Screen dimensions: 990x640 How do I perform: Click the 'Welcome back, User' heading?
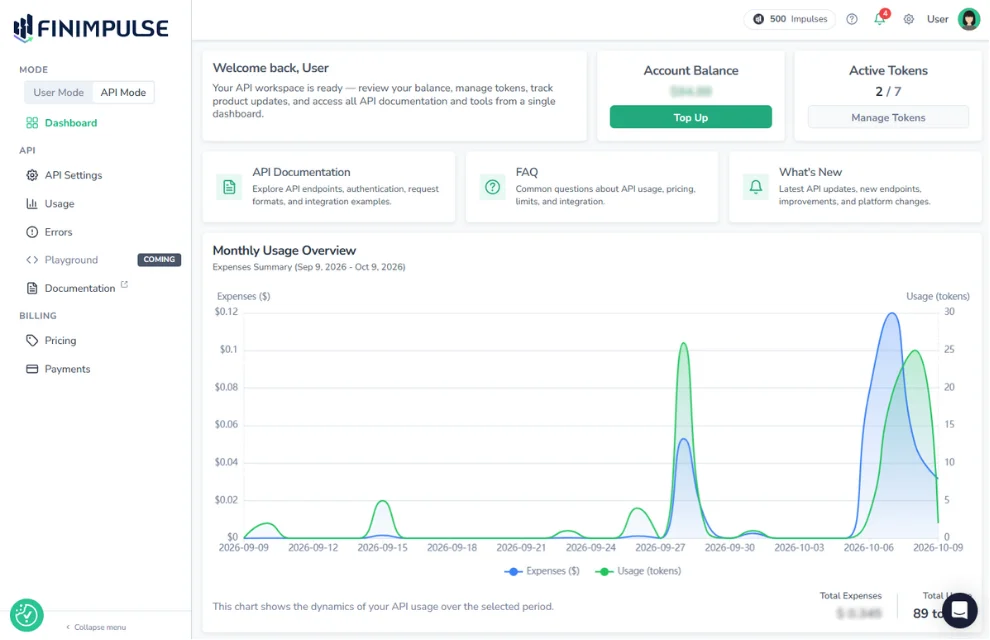270,68
